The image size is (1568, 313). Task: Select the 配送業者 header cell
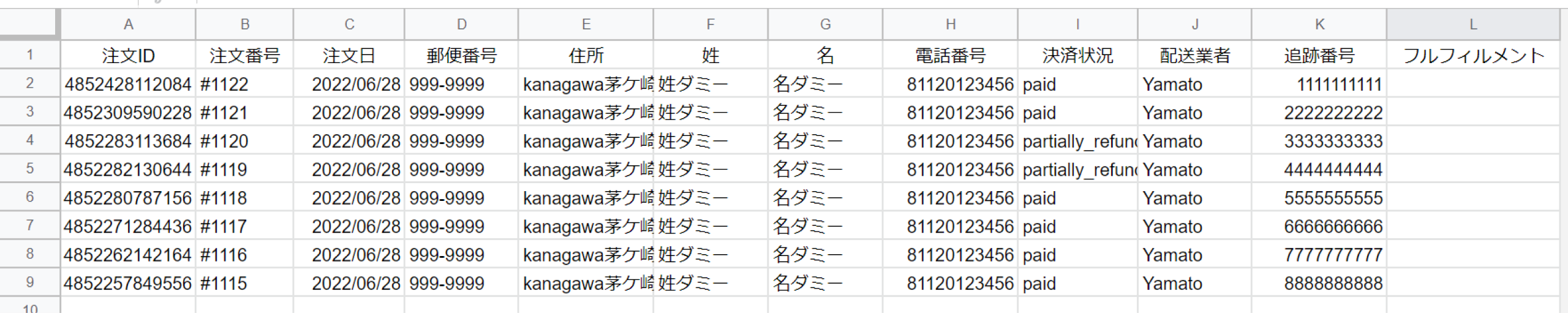point(1194,56)
